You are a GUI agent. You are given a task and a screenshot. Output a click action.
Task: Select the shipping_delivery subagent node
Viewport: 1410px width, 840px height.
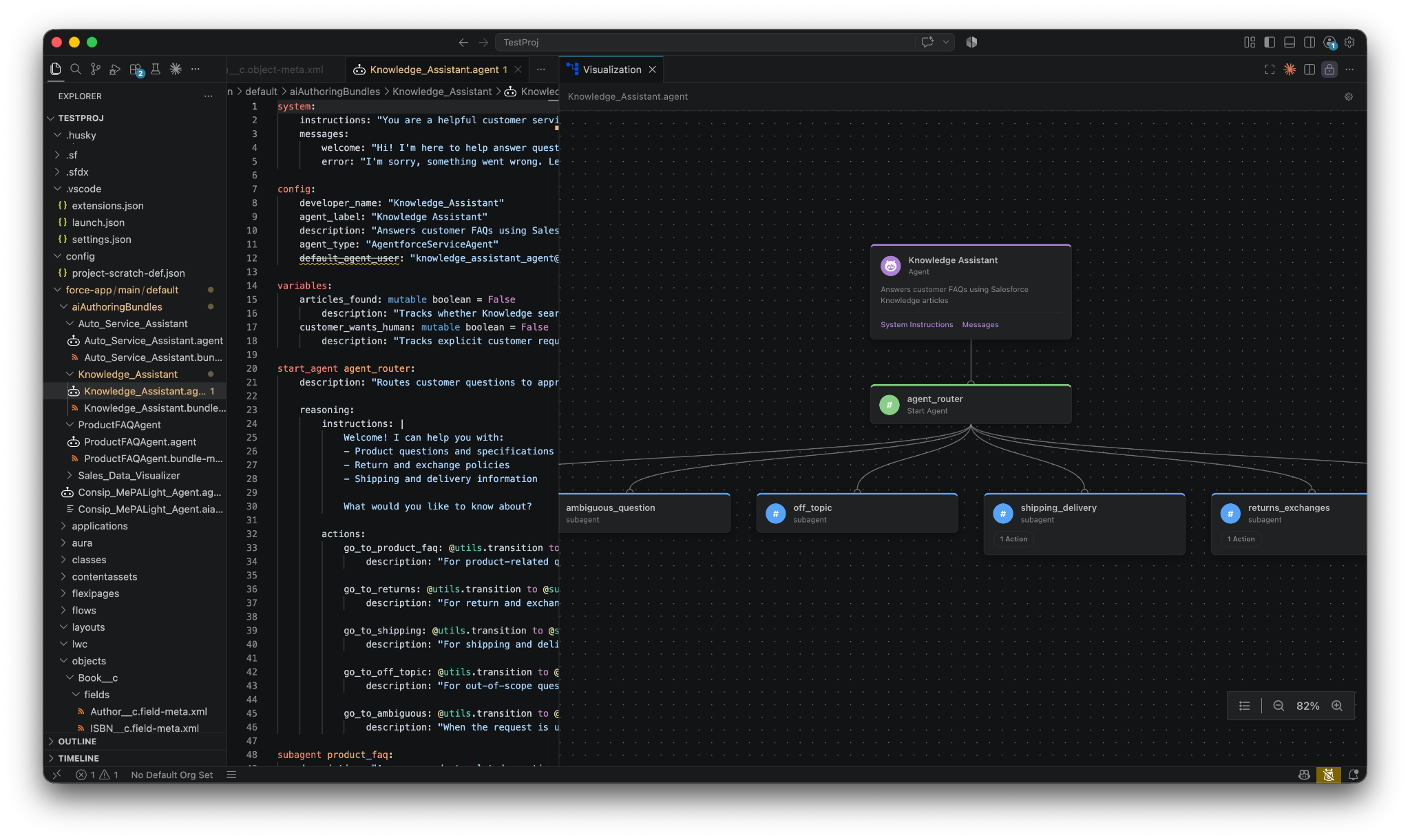tap(1084, 524)
